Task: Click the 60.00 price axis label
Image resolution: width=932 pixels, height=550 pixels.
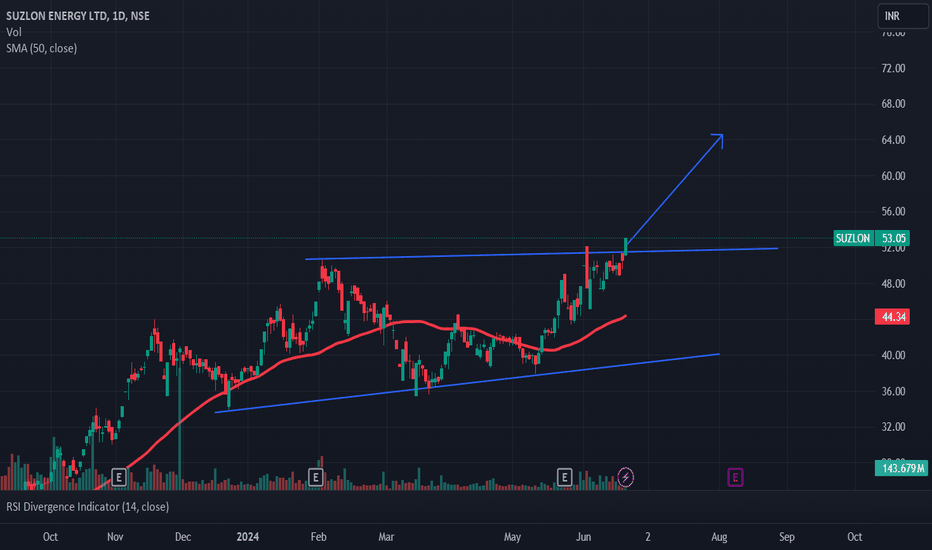Action: [x=893, y=176]
